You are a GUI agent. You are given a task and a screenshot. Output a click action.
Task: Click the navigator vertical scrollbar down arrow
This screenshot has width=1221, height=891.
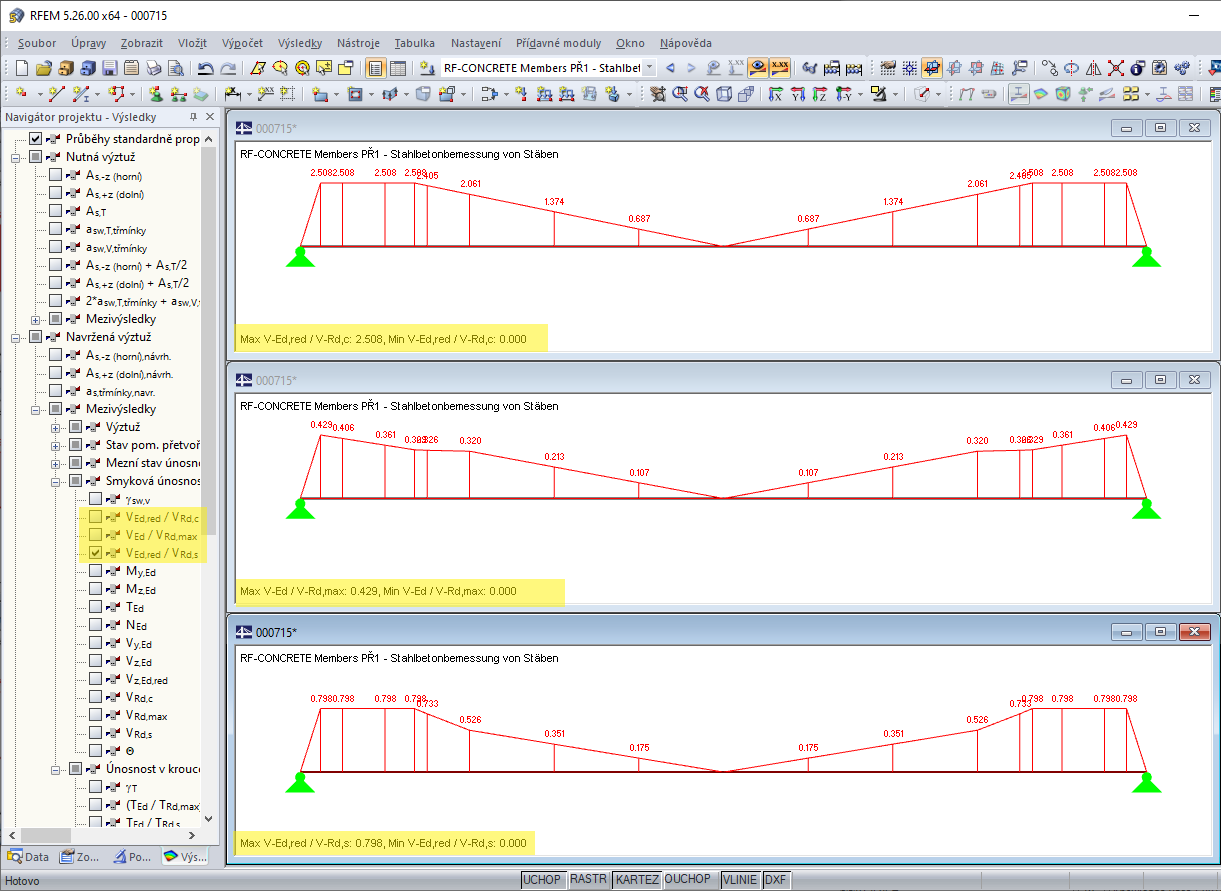(209, 817)
